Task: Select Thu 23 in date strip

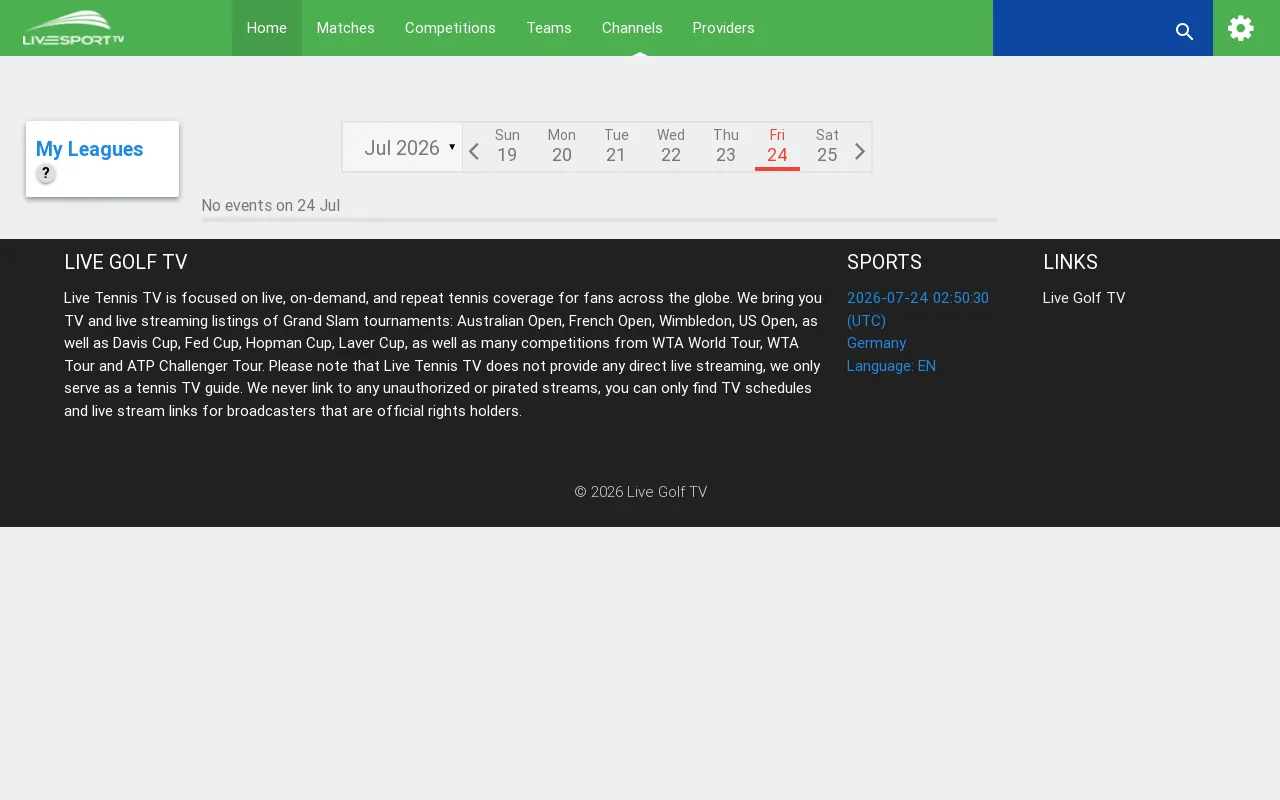Action: [726, 146]
